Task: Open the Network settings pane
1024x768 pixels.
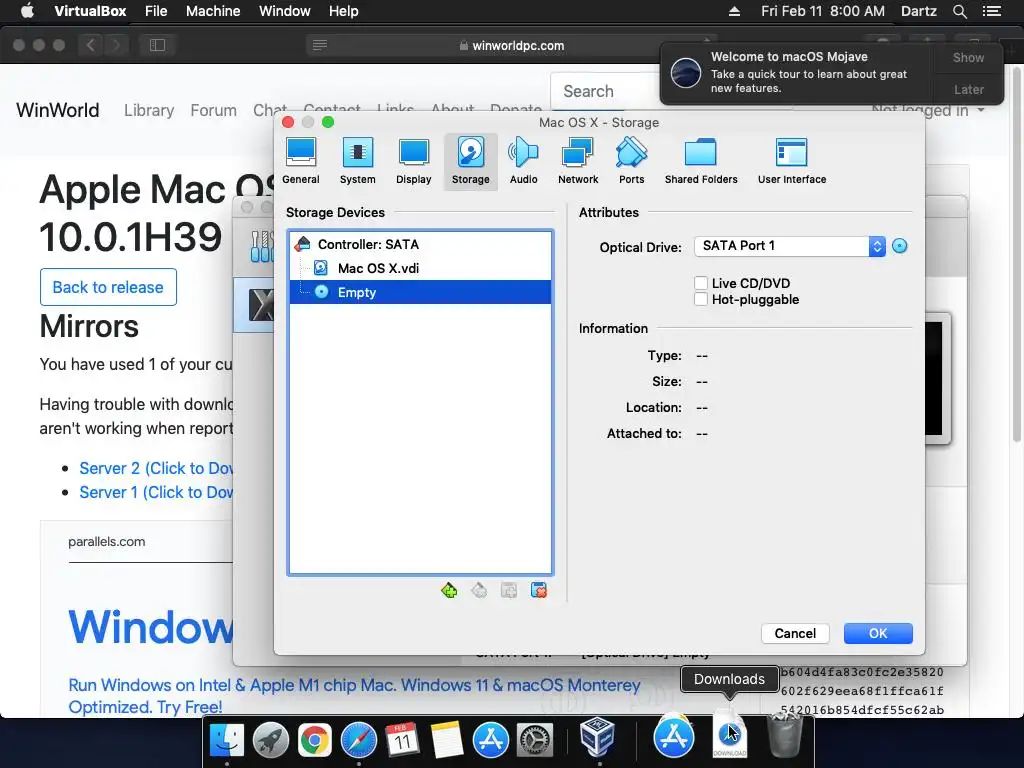Action: click(577, 161)
